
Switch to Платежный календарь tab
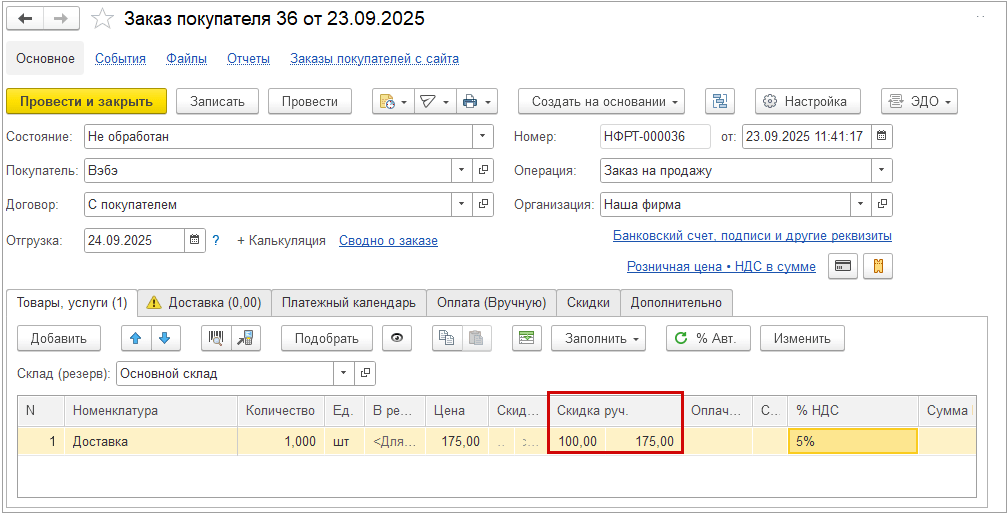coord(349,302)
